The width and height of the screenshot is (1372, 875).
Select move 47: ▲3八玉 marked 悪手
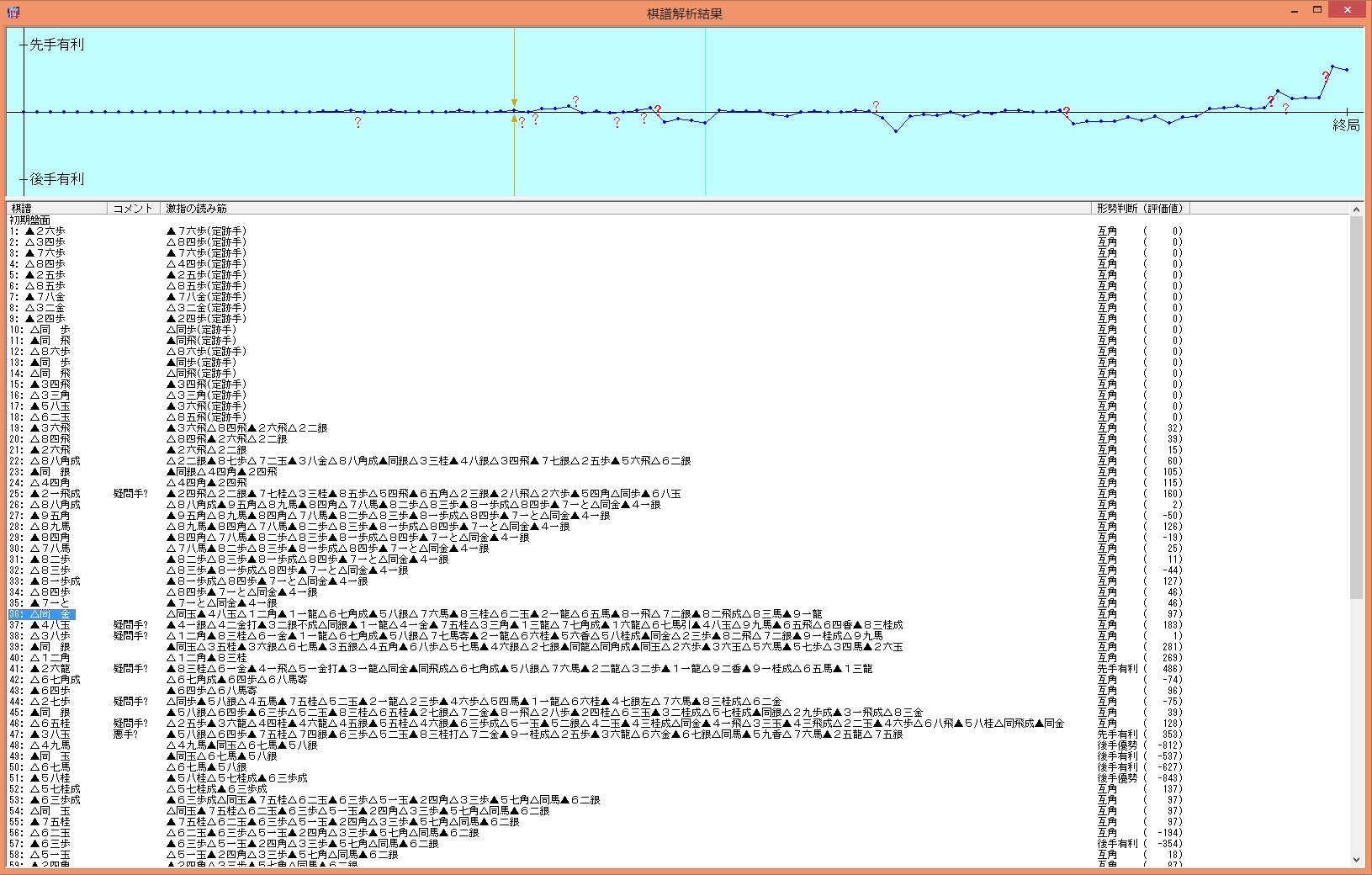pyautogui.click(x=40, y=734)
